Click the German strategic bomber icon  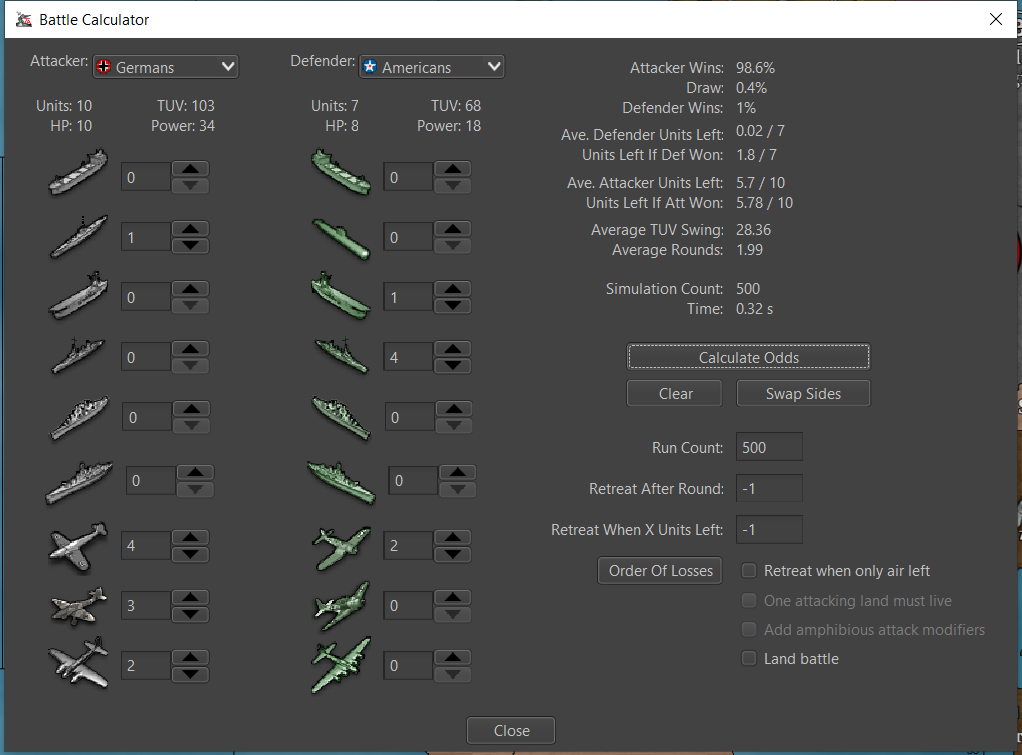click(78, 665)
